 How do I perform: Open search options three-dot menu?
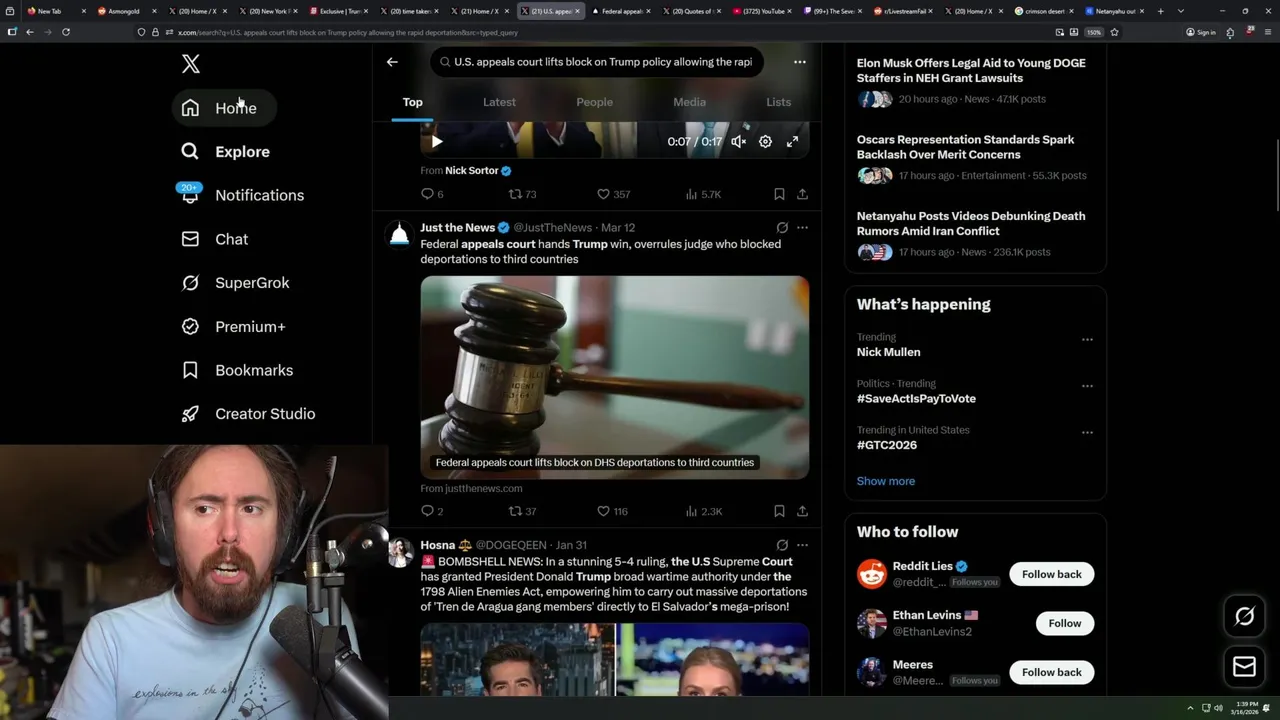799,62
